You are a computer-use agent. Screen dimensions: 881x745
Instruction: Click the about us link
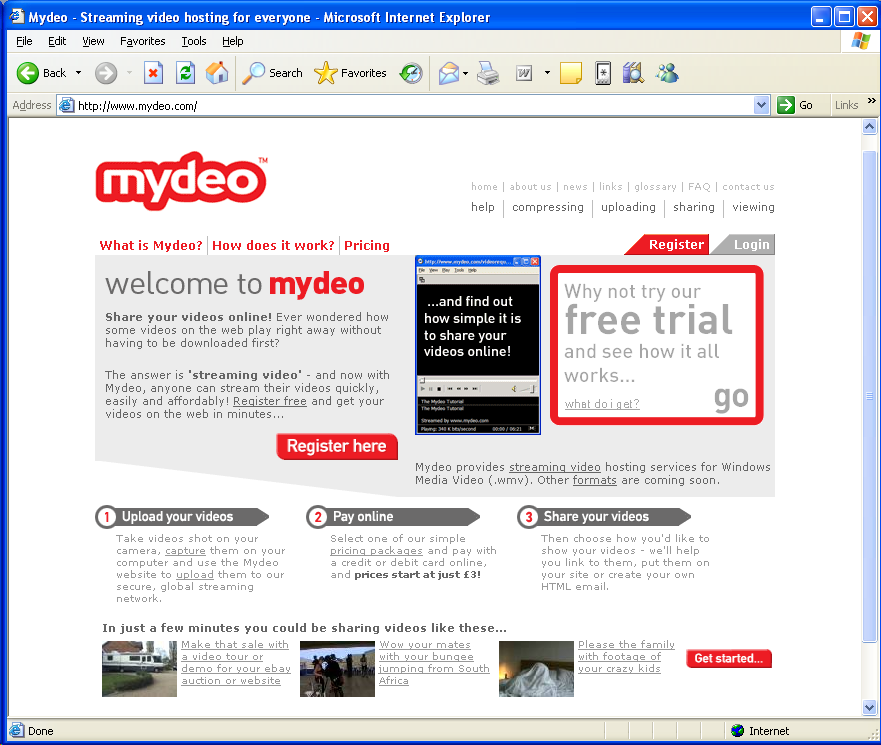pos(530,187)
